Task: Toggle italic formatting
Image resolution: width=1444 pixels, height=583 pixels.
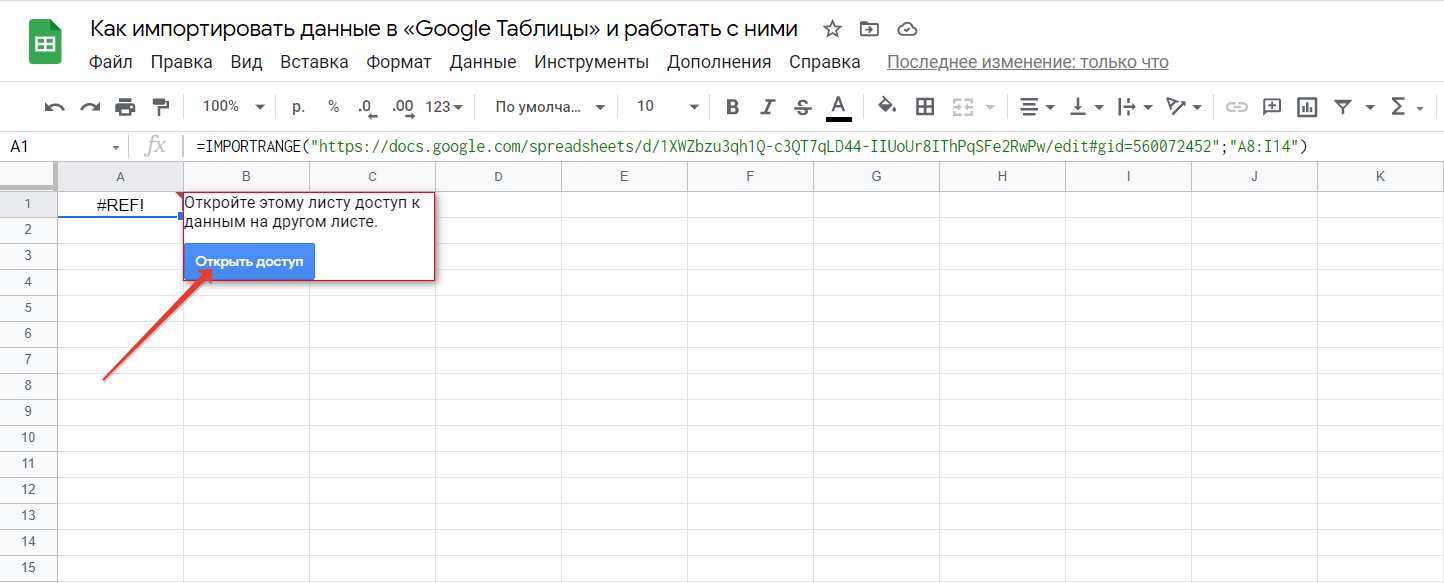Action: [x=767, y=107]
